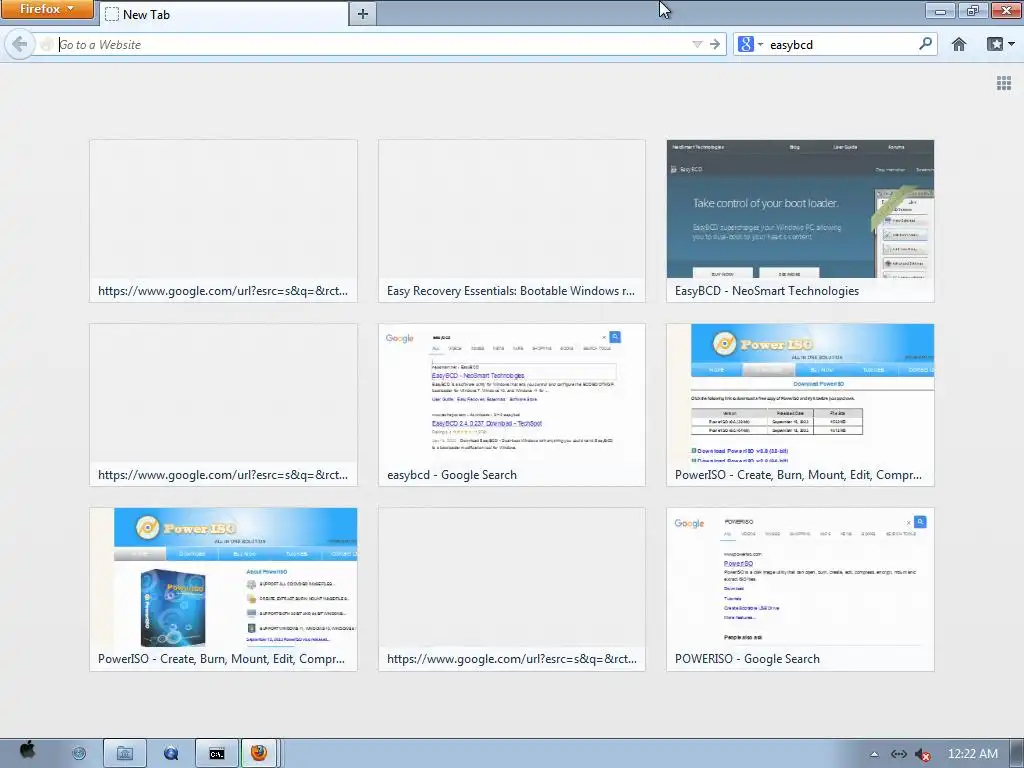Open the POWERISO - Google Search thumbnail
This screenshot has height=768, width=1024.
pos(800,589)
